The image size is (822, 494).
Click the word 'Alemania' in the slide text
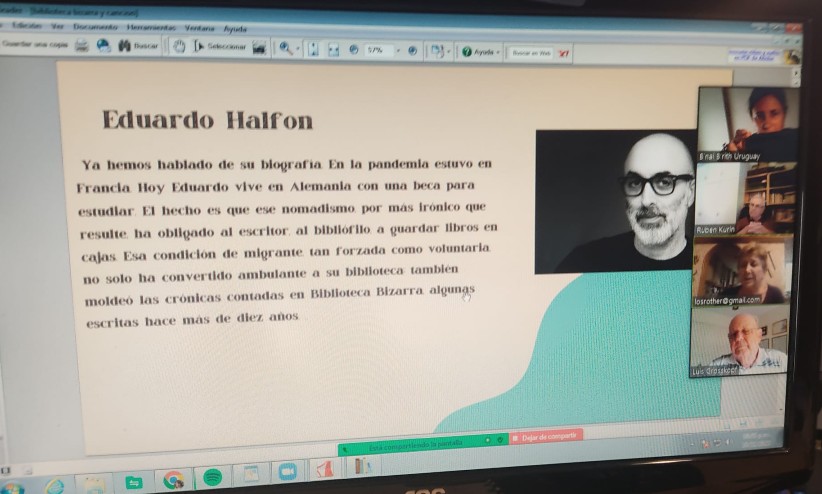320,186
